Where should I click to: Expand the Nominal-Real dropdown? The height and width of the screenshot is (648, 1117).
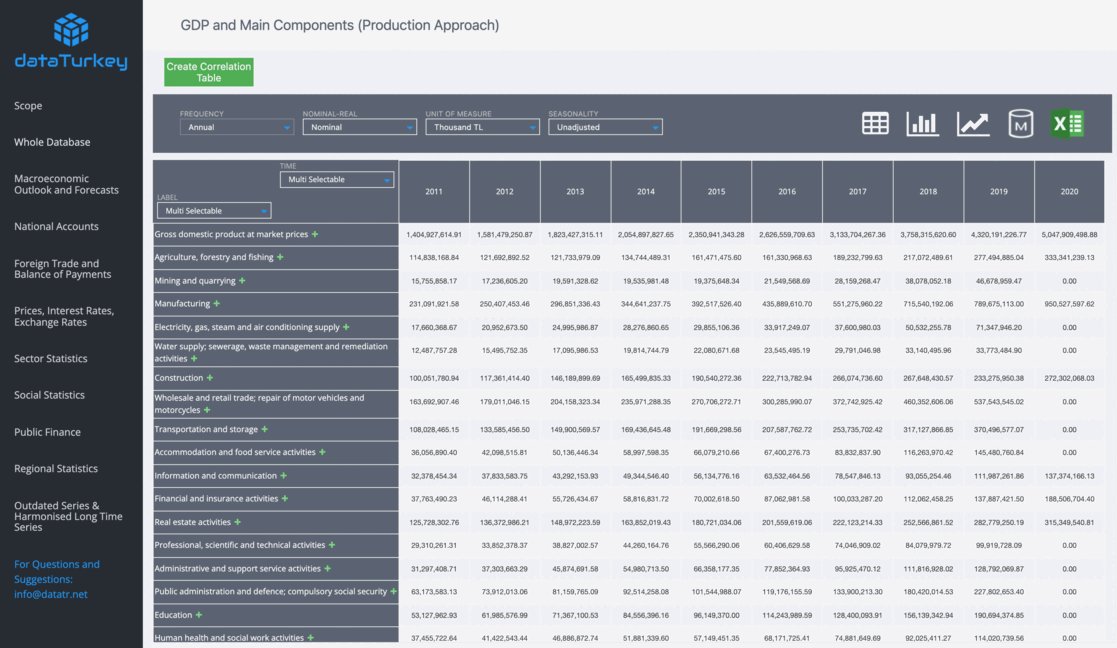point(359,127)
